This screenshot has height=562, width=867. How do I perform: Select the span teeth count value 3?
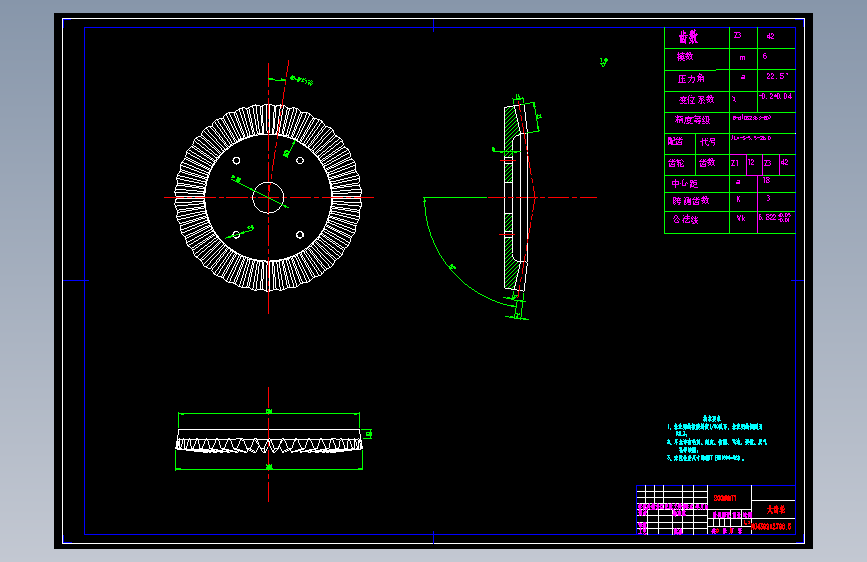point(768,198)
